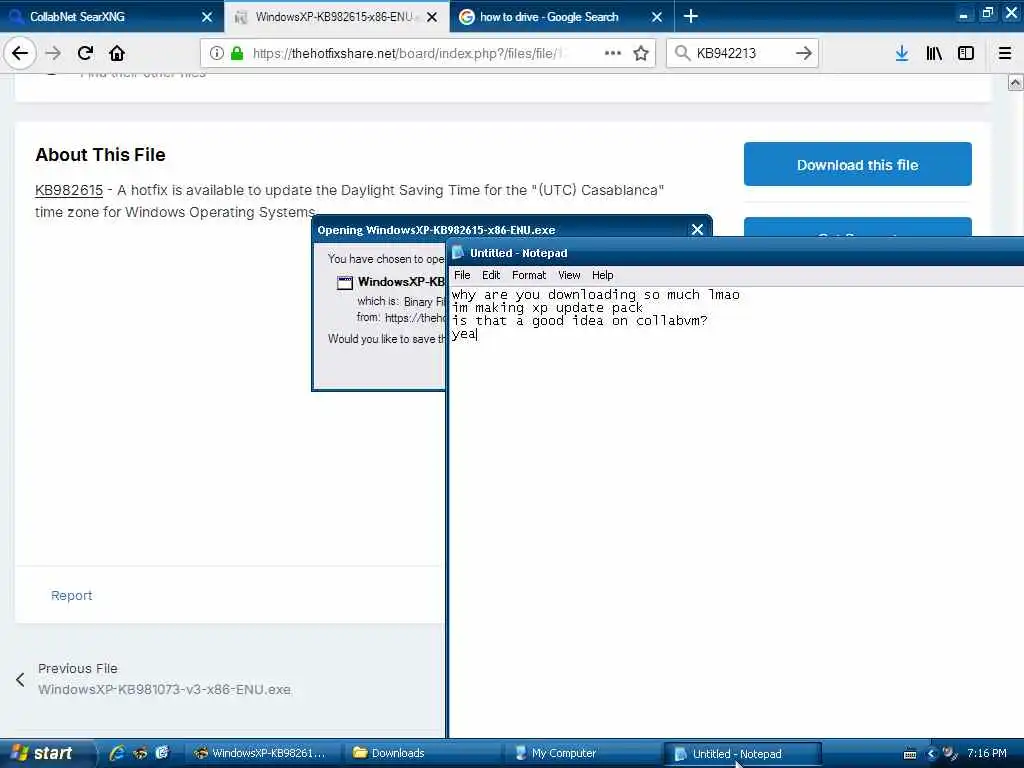
Task: Submit the KB942213 search with the arrow
Action: pyautogui.click(x=804, y=53)
